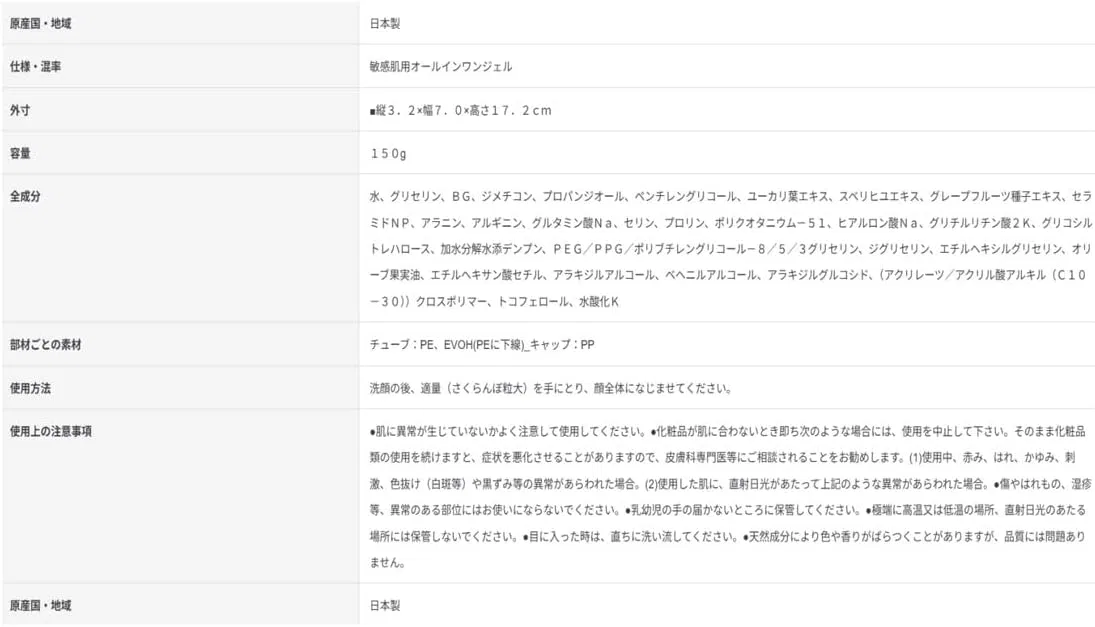This screenshot has height=627, width=1095.
Task: Select the 外寸 row label
Action: [x=20, y=110]
